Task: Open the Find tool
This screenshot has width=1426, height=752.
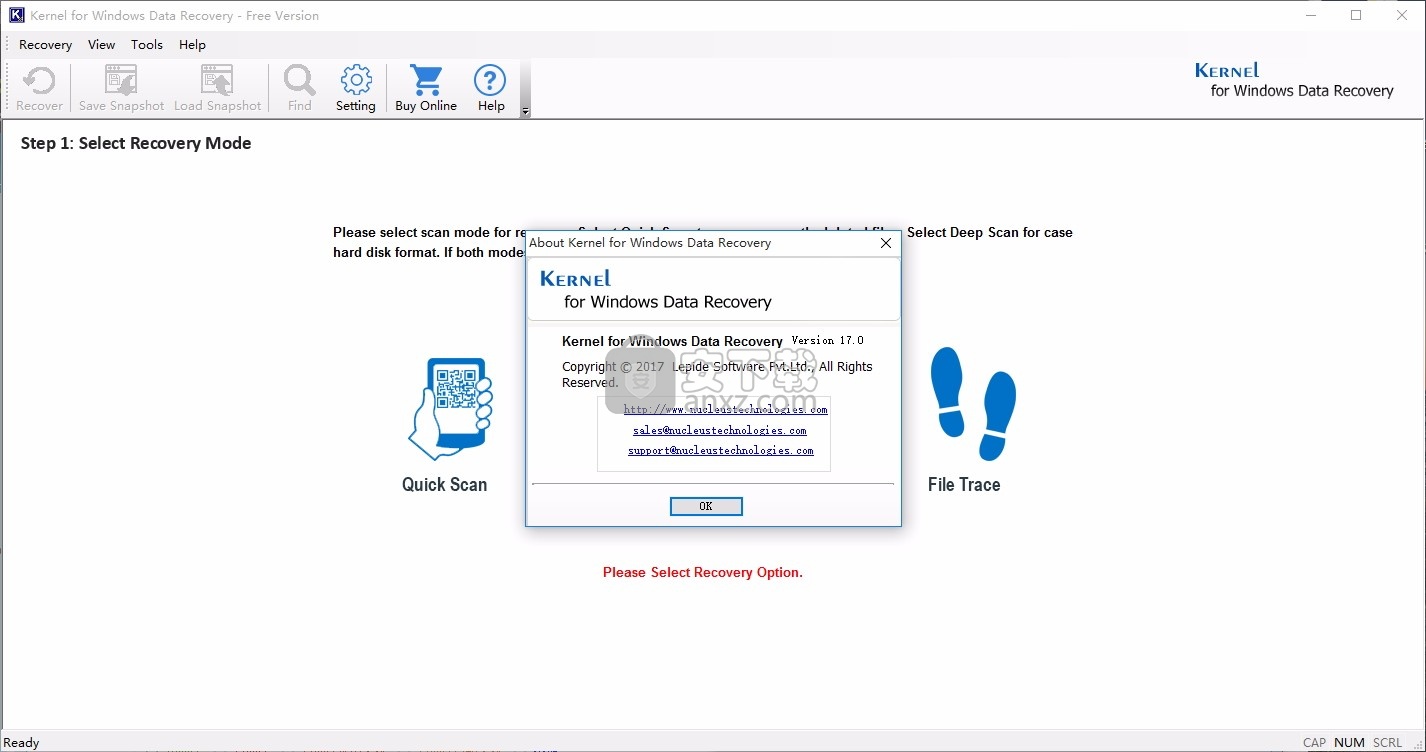Action: coord(299,81)
